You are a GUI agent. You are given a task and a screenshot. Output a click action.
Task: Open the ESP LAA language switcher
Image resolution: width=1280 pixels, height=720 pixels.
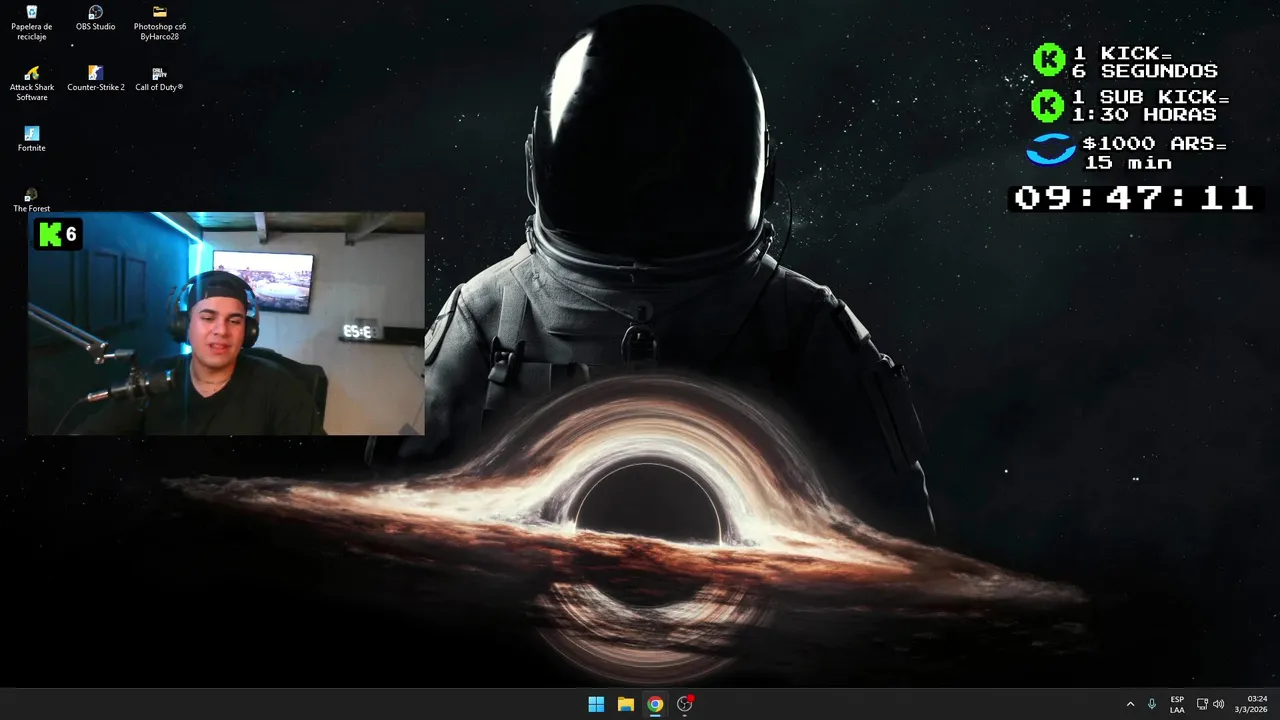tap(1177, 704)
